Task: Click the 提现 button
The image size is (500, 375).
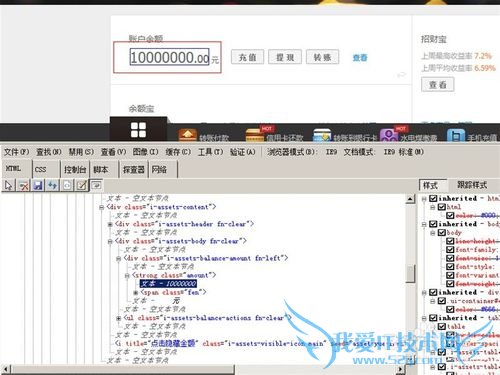Action: (285, 57)
